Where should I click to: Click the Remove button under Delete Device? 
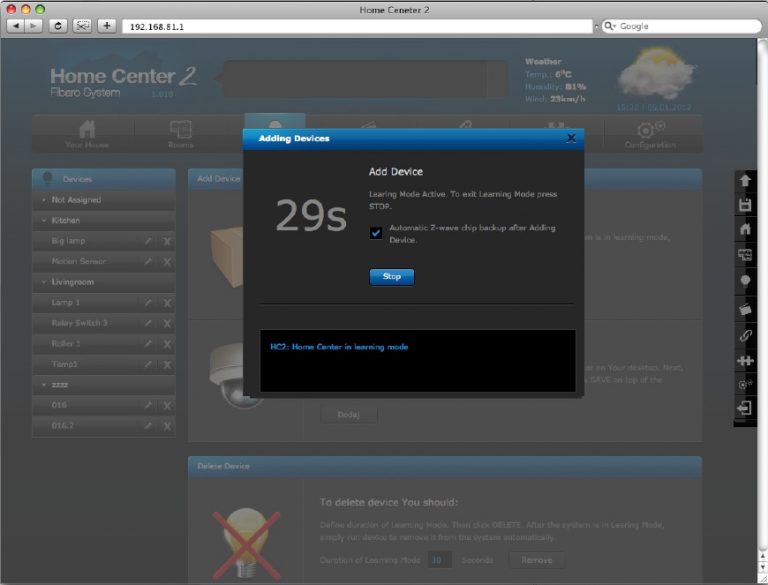tap(536, 560)
